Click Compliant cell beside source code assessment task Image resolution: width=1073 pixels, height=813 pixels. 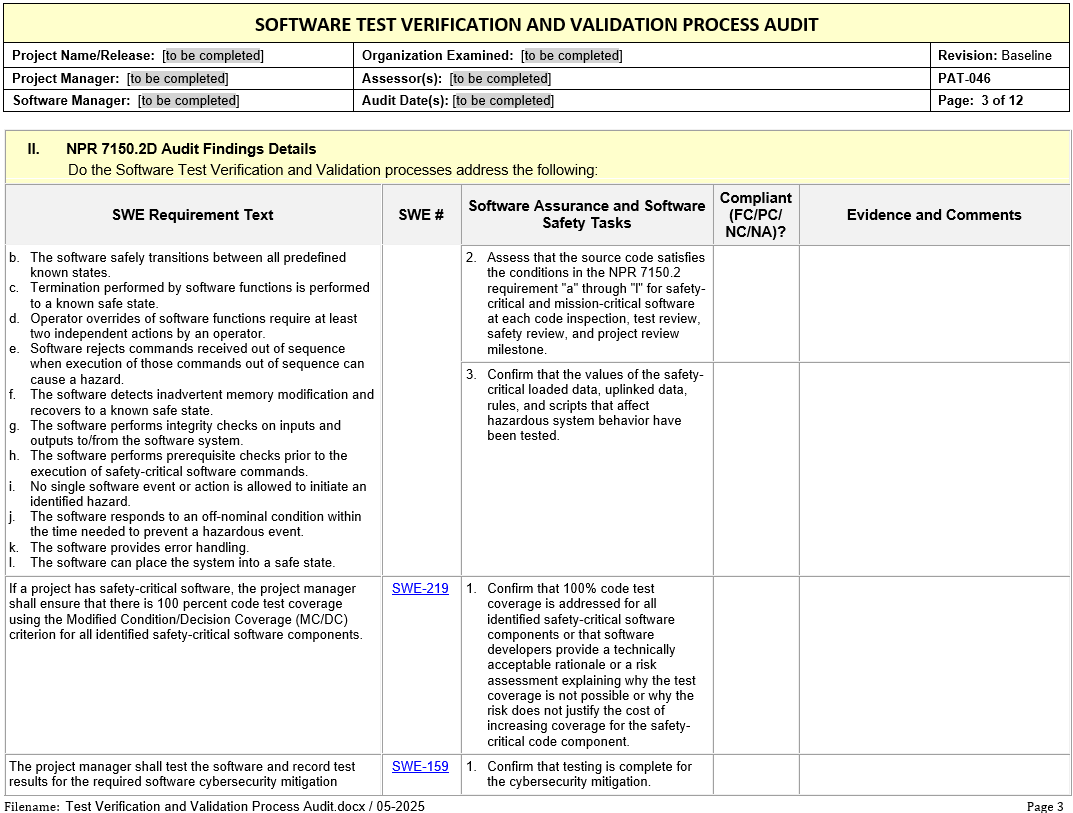[756, 304]
